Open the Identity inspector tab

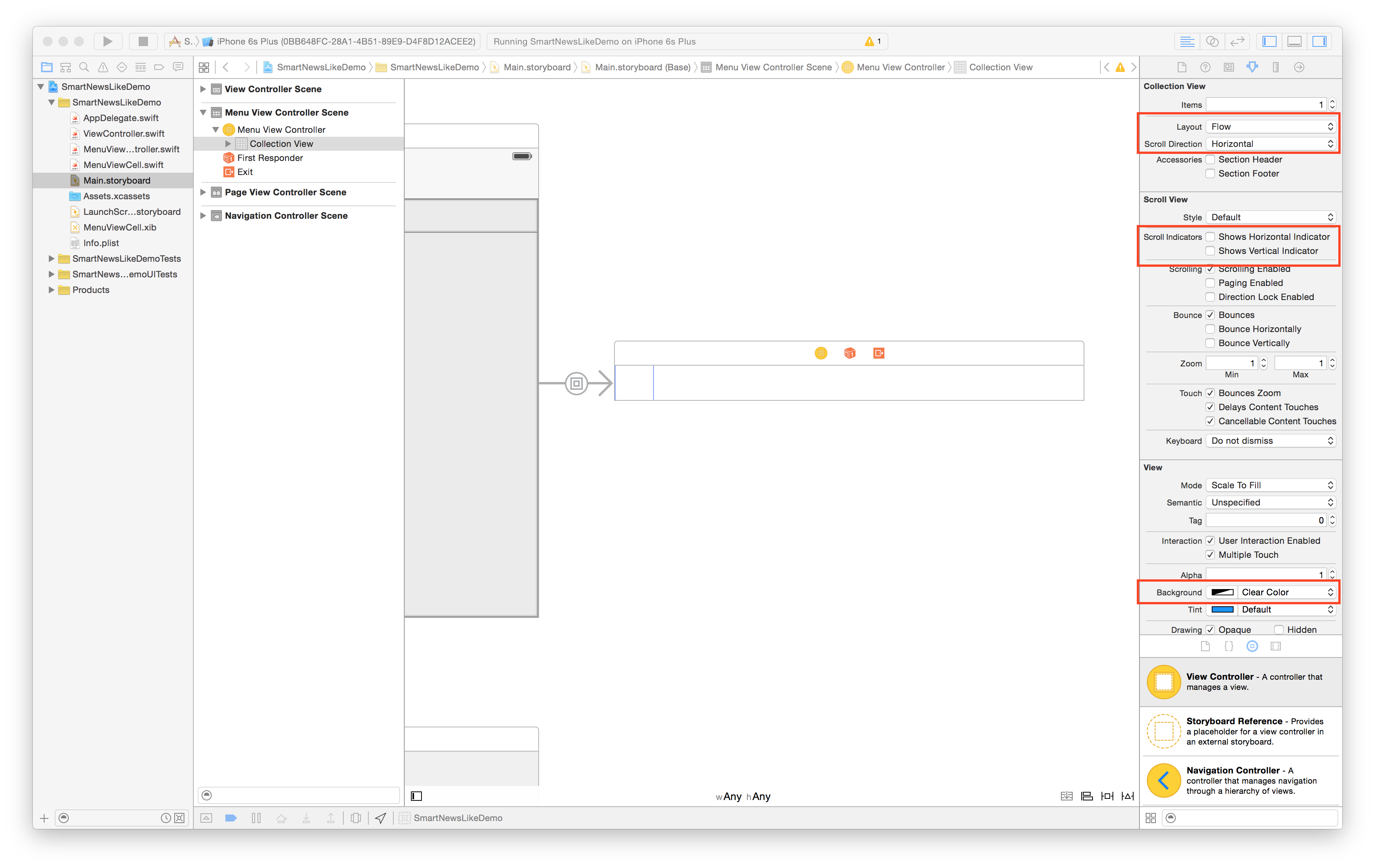tap(1229, 67)
